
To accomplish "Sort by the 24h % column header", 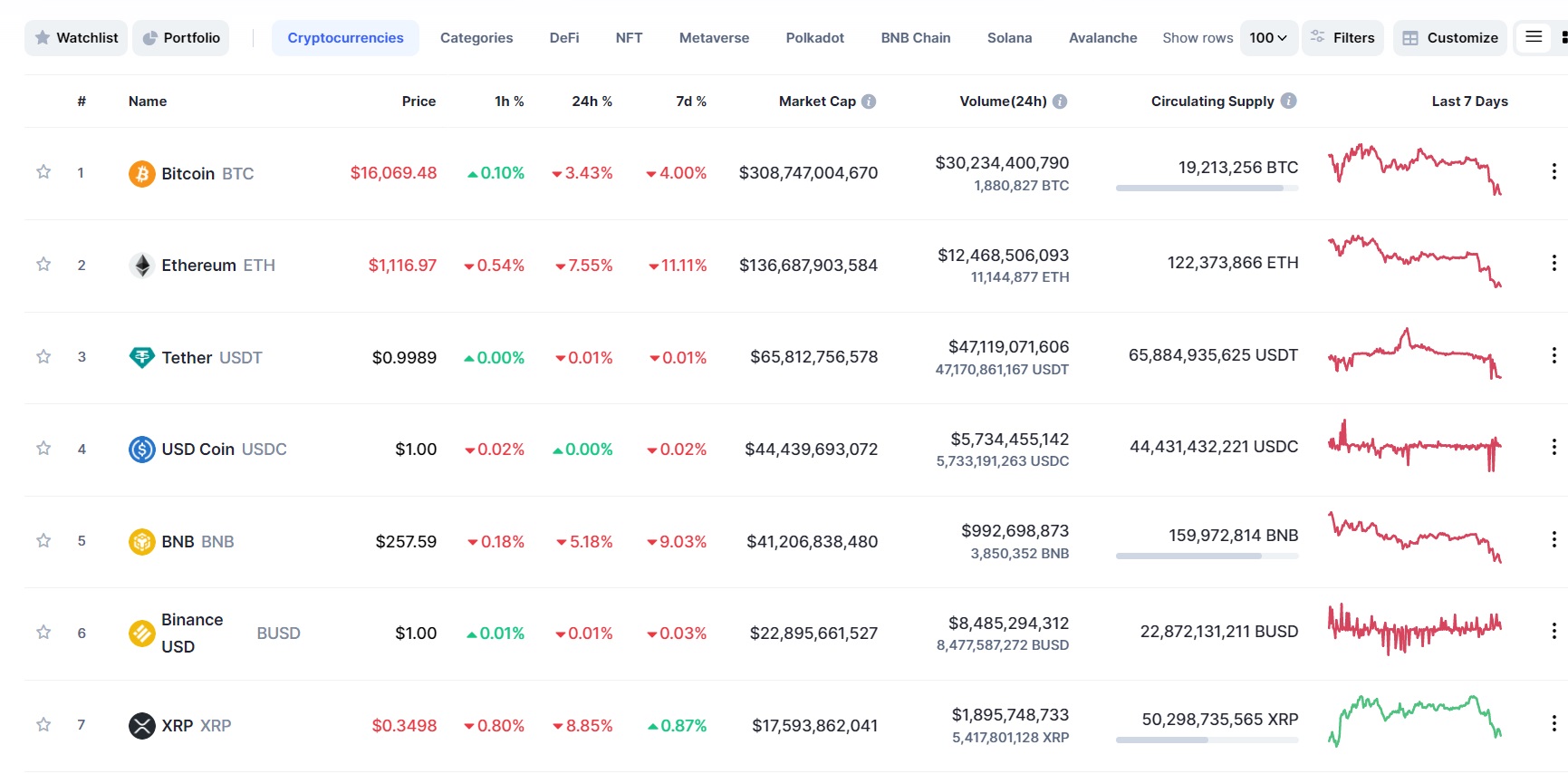I will pyautogui.click(x=592, y=102).
